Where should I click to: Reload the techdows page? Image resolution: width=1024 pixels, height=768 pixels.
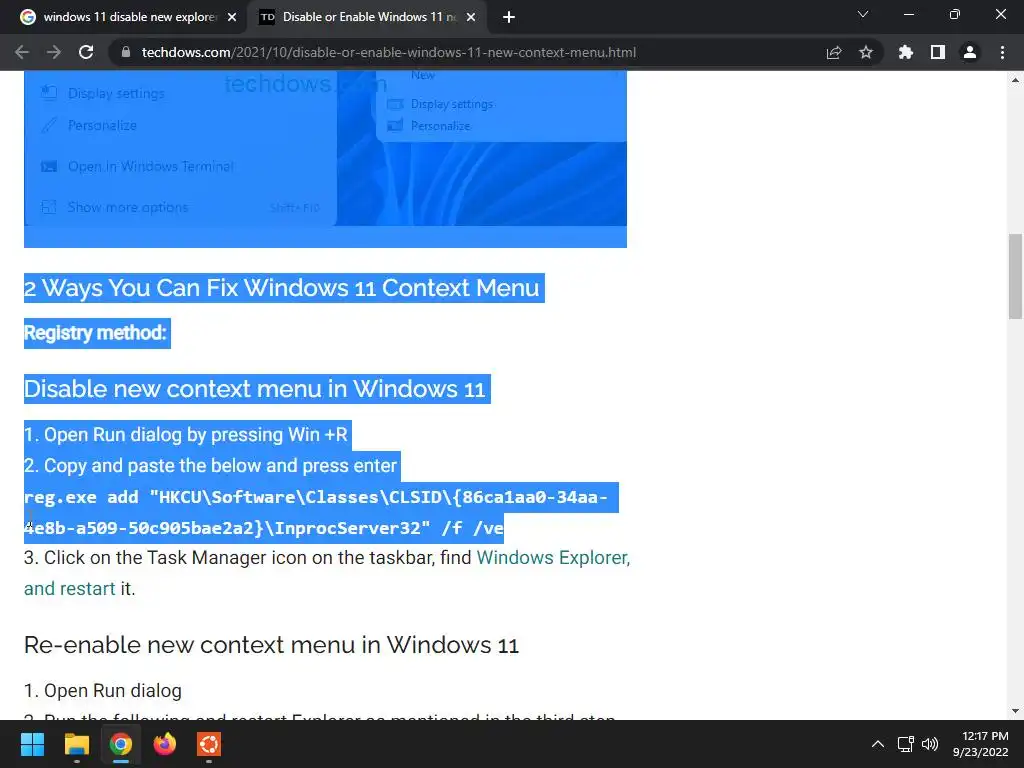coord(86,52)
